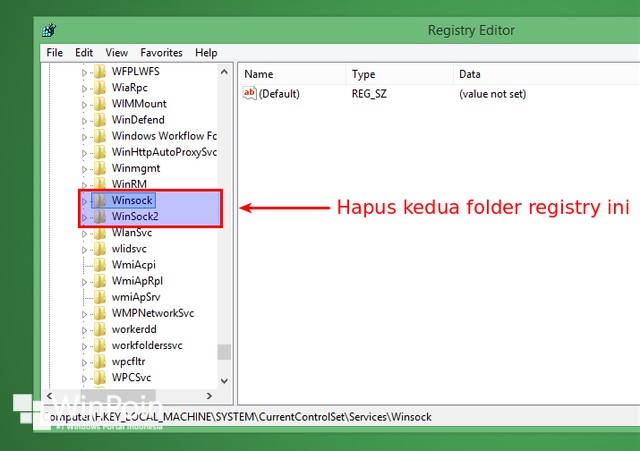Image resolution: width=640 pixels, height=451 pixels.
Task: Click the tree scroll down arrow
Action: coord(224,381)
